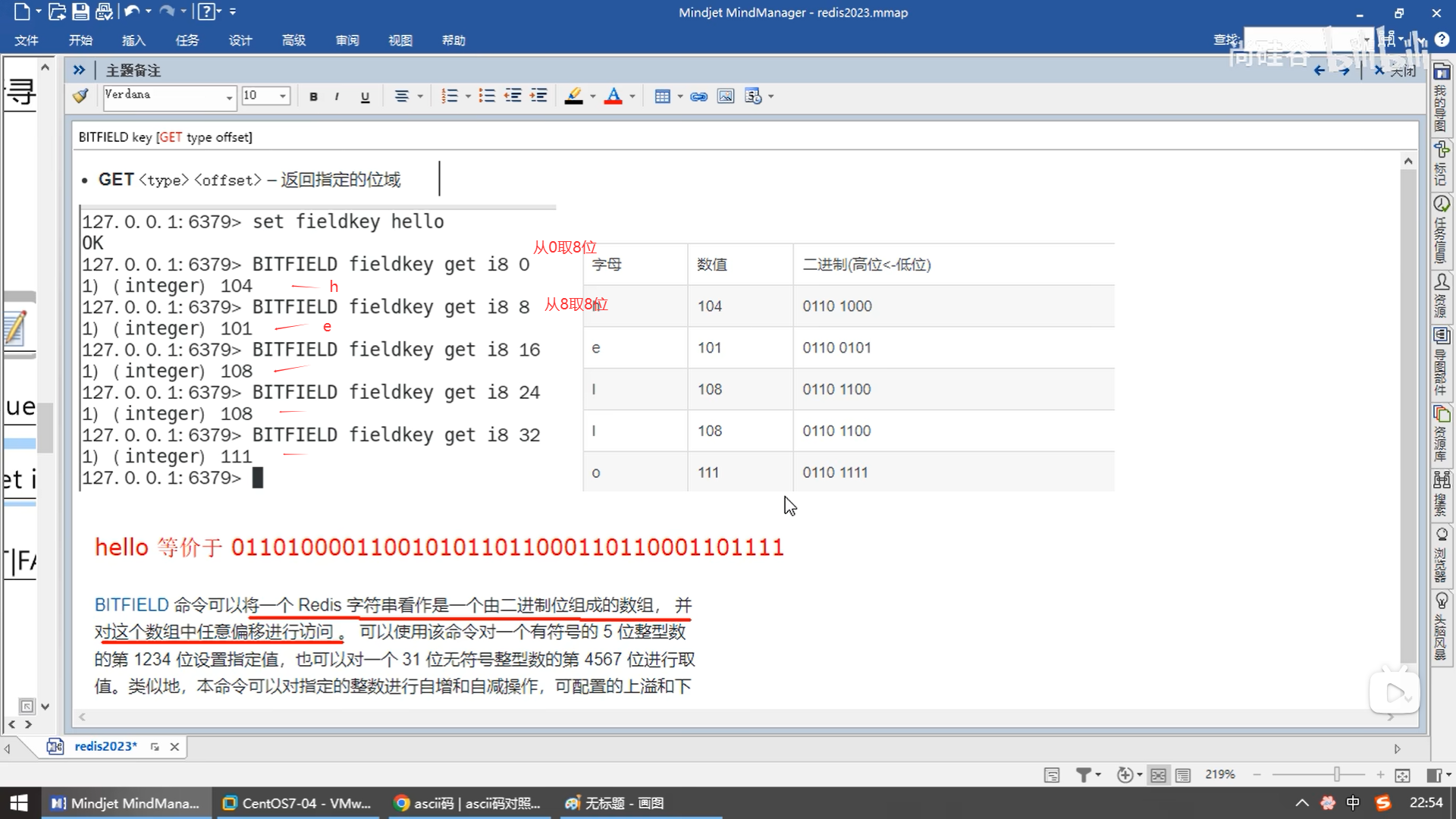Switch to the redis2023 document tab
This screenshot has height=819, width=1456.
point(105,746)
